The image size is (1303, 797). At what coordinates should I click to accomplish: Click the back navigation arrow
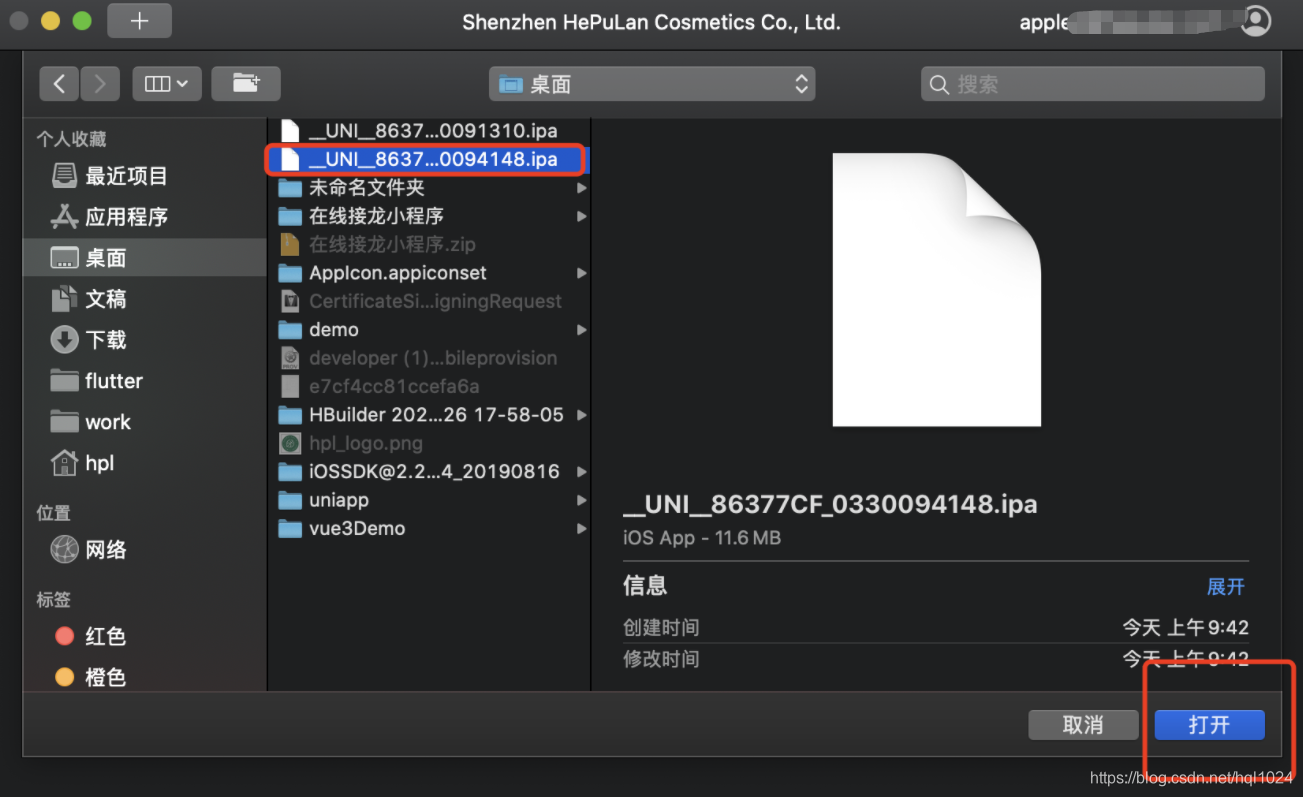coord(59,84)
